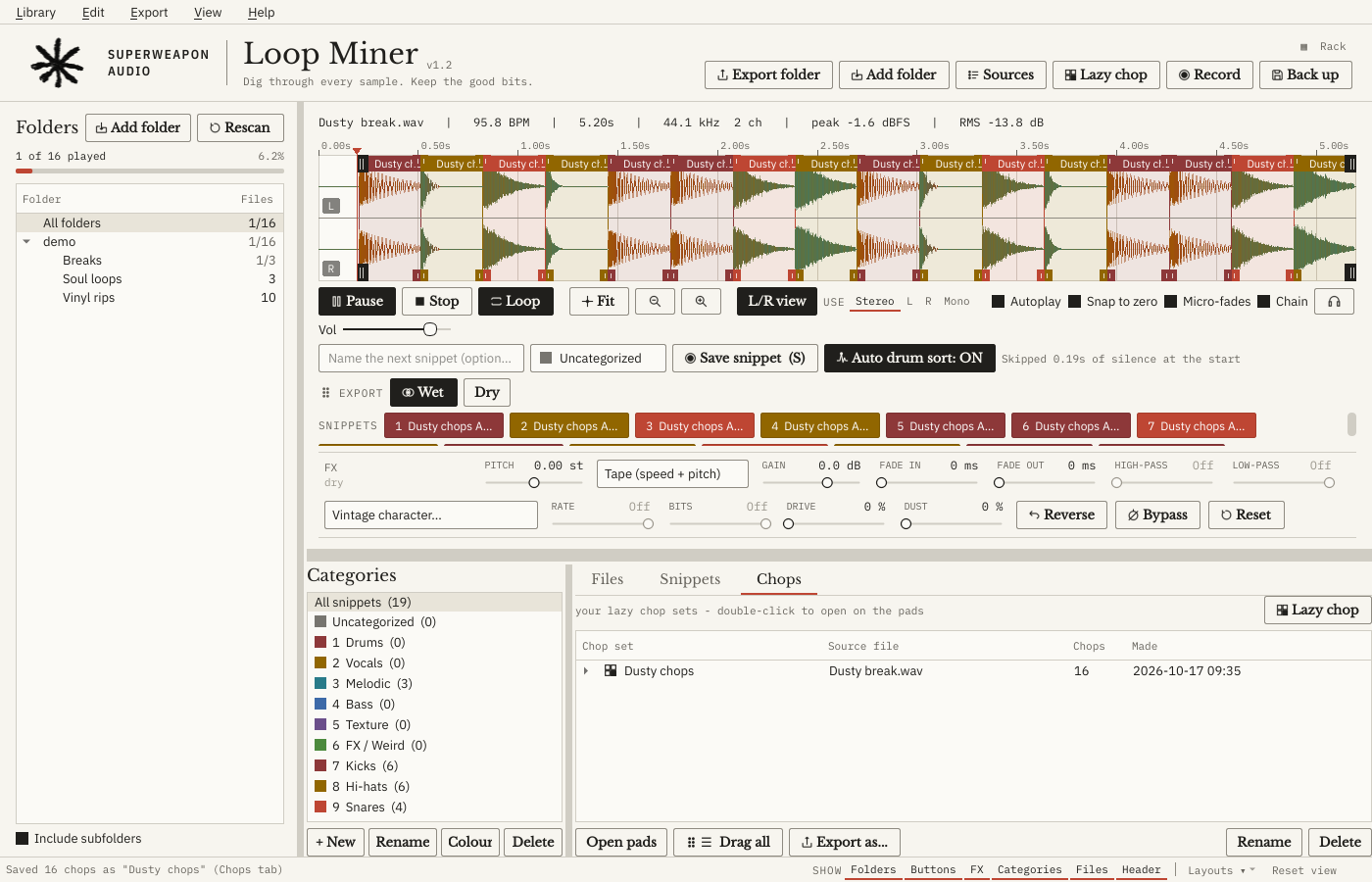Open the Help menu
This screenshot has height=882, width=1372.
pos(261,13)
